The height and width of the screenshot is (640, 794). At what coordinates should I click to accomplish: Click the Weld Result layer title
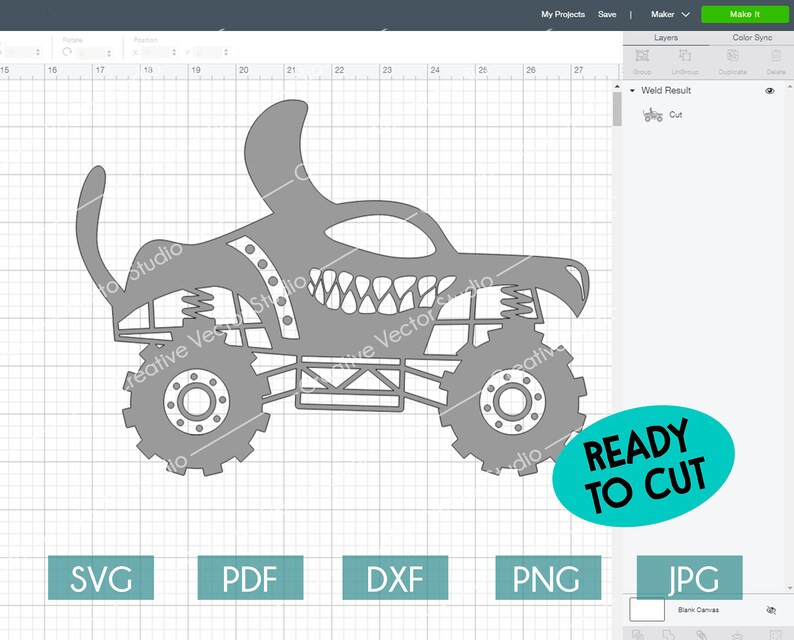[x=666, y=91]
